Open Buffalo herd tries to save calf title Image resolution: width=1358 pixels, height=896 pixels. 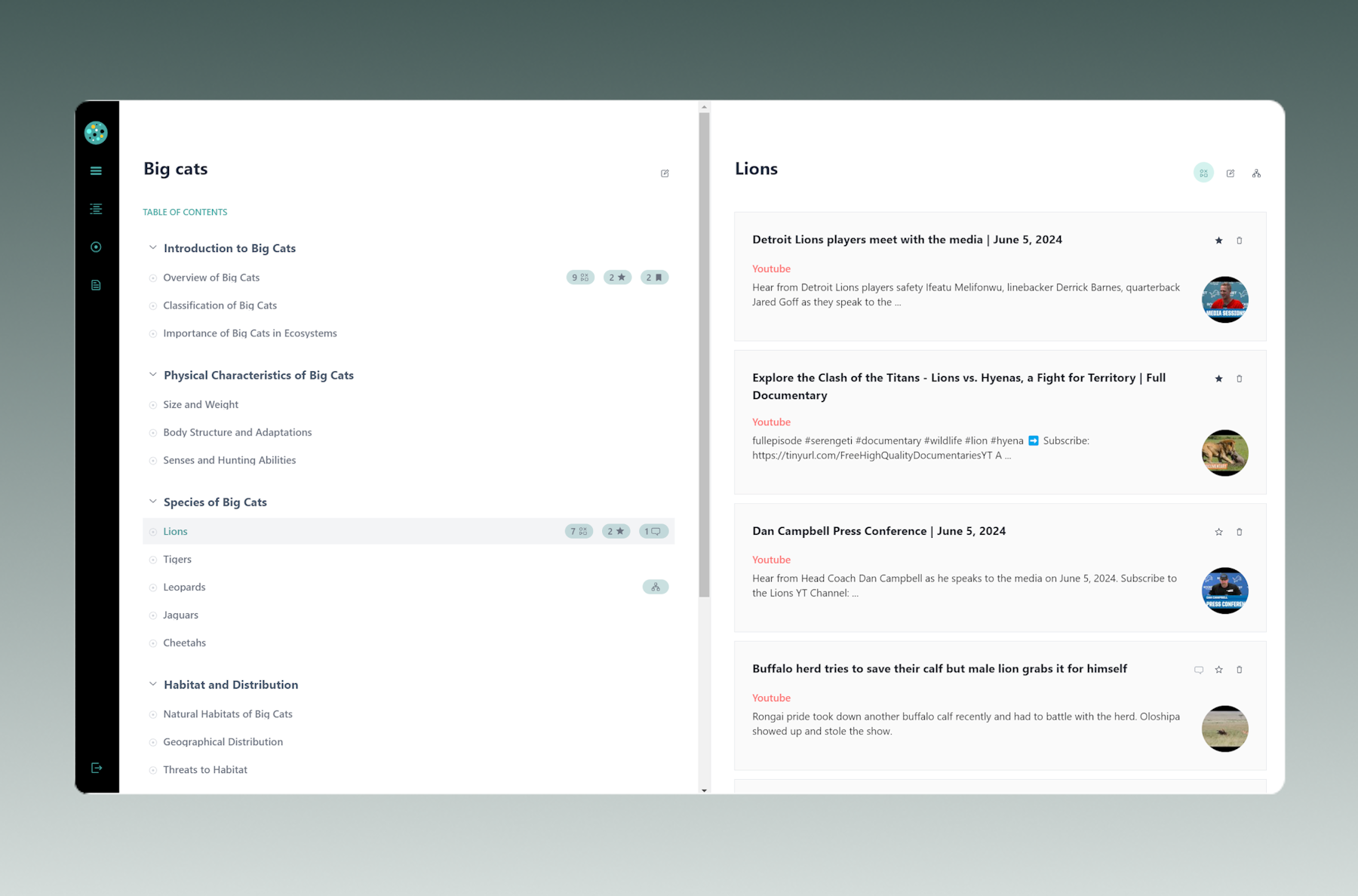click(939, 669)
